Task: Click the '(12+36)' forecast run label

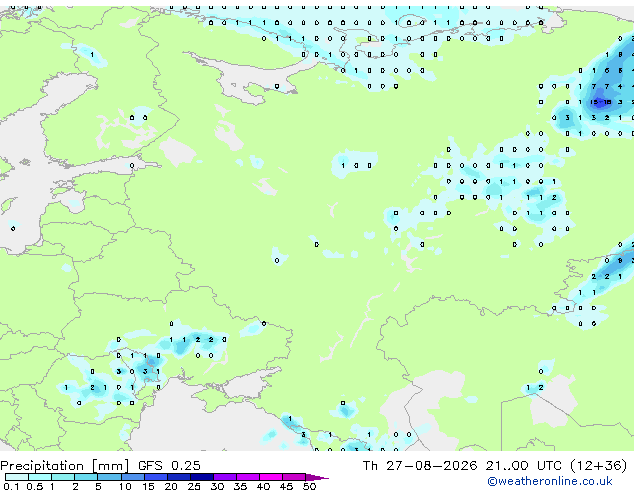Action: coord(599,466)
